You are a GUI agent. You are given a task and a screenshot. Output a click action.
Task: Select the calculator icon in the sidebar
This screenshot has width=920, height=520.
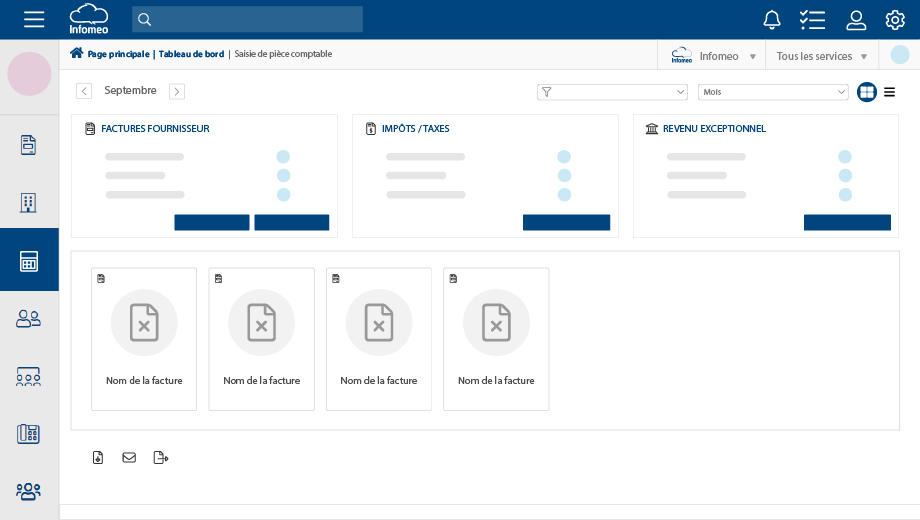29,261
